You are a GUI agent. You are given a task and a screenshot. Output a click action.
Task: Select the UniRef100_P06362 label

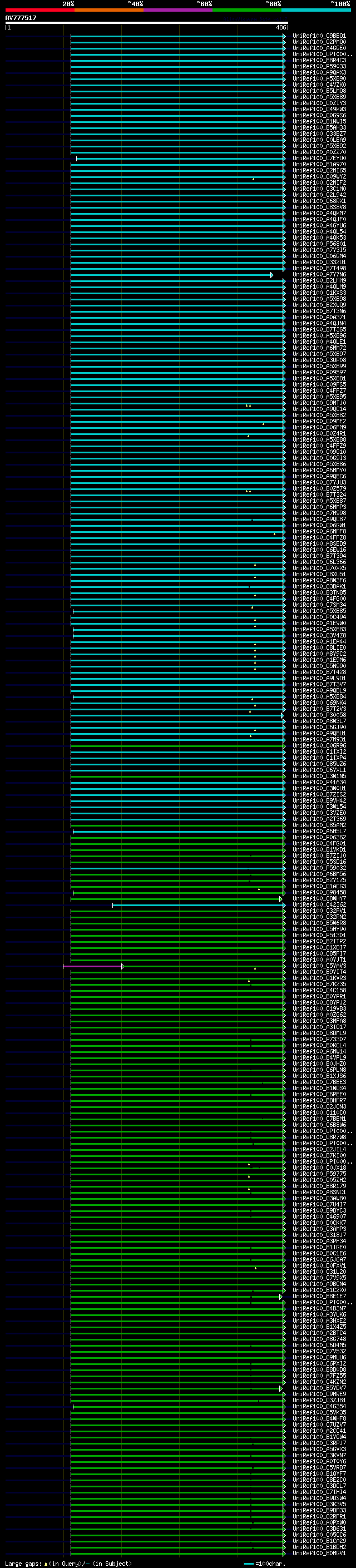pyautogui.click(x=319, y=838)
